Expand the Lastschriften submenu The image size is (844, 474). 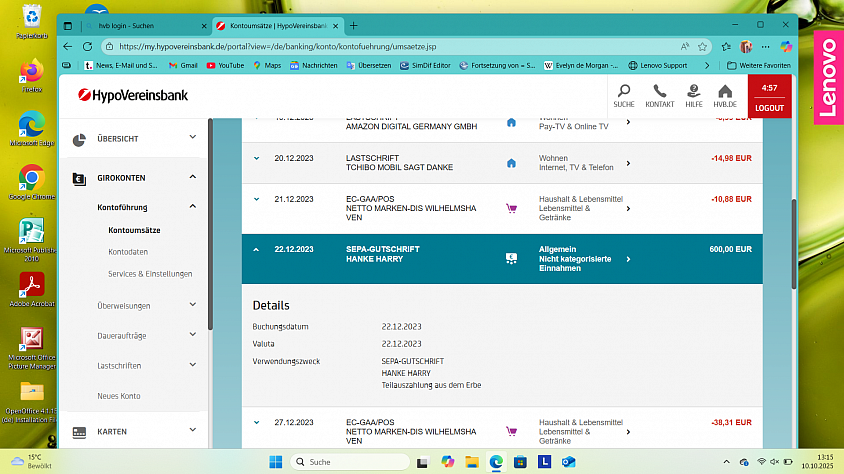tap(193, 364)
